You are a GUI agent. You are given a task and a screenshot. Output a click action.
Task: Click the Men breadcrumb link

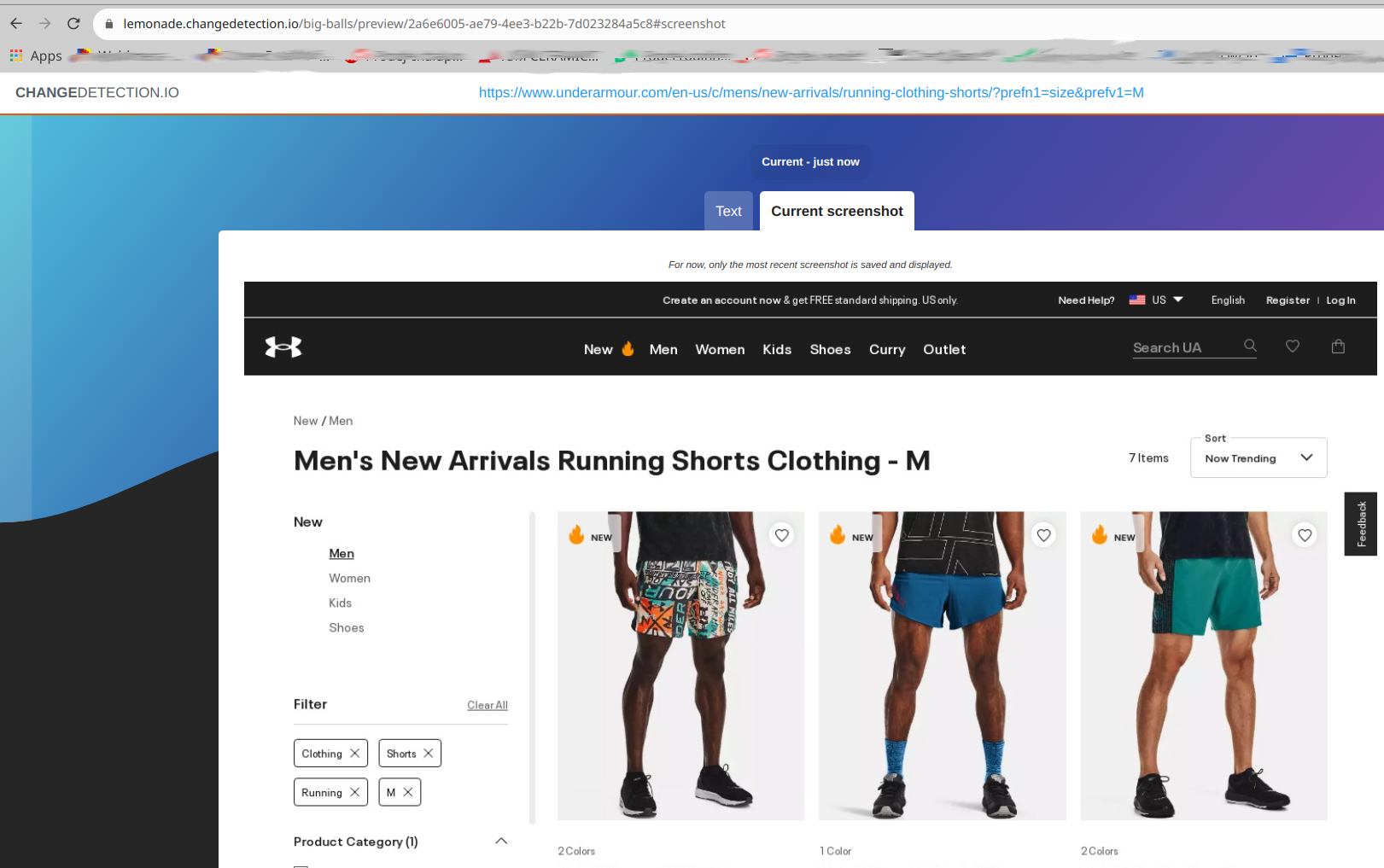[x=341, y=421]
